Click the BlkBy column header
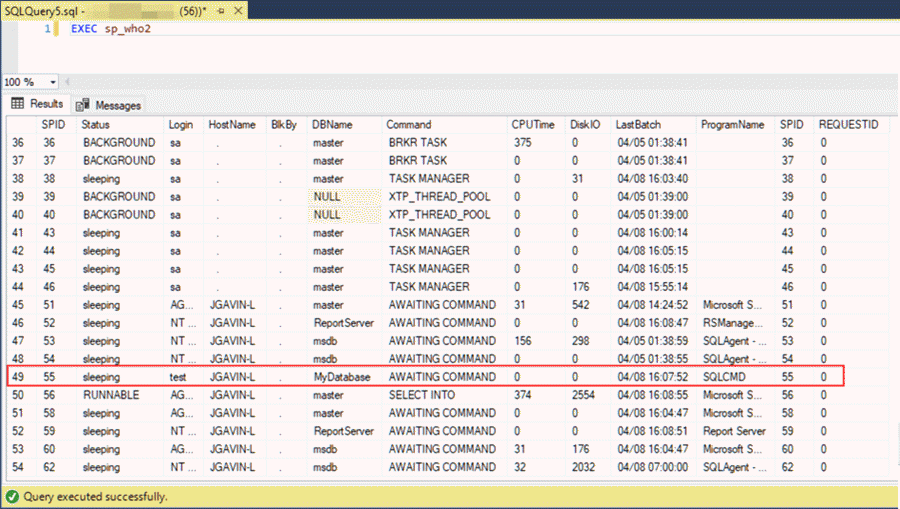The image size is (900, 509). point(286,125)
